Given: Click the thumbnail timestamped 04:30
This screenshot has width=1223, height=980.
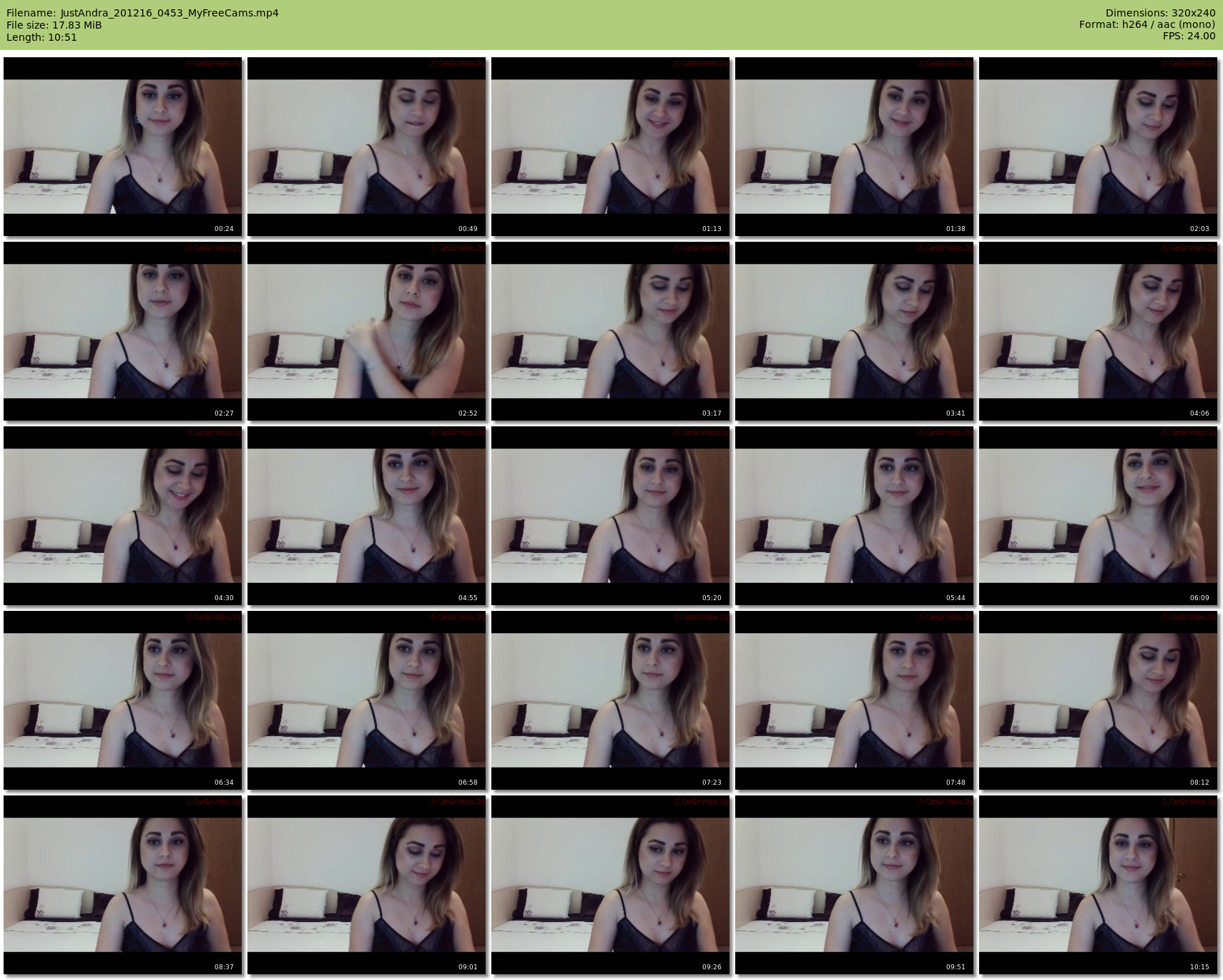Looking at the screenshot, I should pos(122,516).
